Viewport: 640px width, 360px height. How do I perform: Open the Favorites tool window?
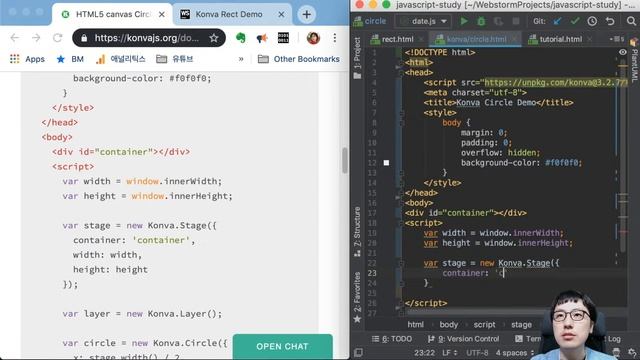coord(358,297)
